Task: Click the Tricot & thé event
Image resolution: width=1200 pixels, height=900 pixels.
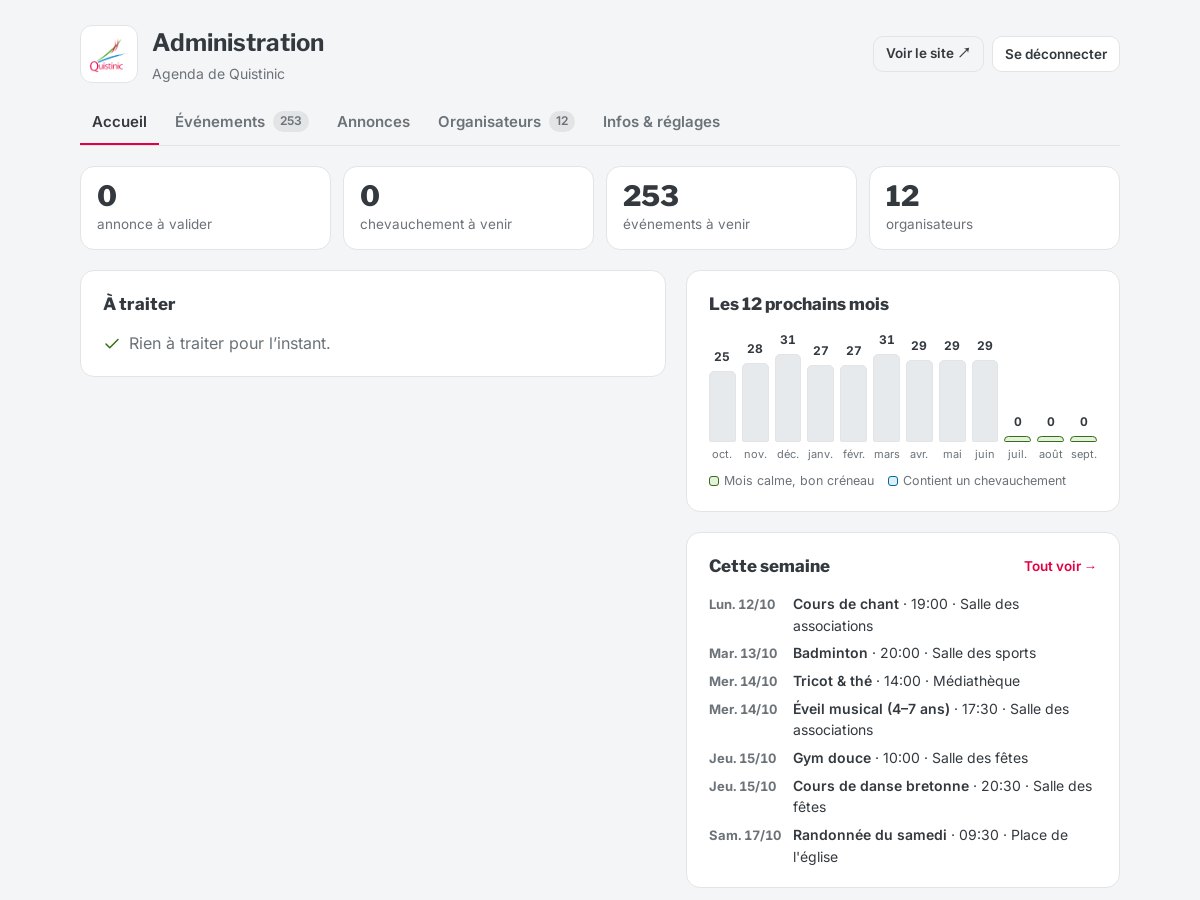Action: [x=903, y=681]
